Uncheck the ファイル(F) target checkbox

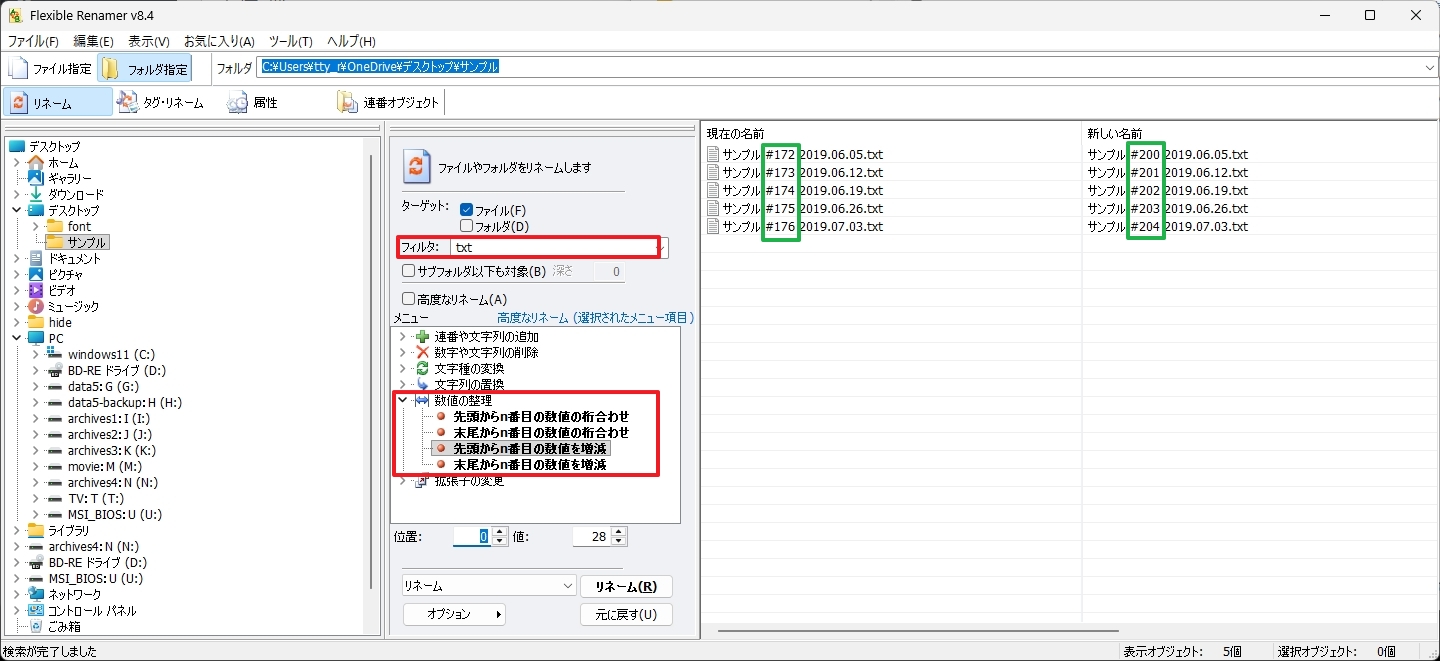(x=466, y=210)
